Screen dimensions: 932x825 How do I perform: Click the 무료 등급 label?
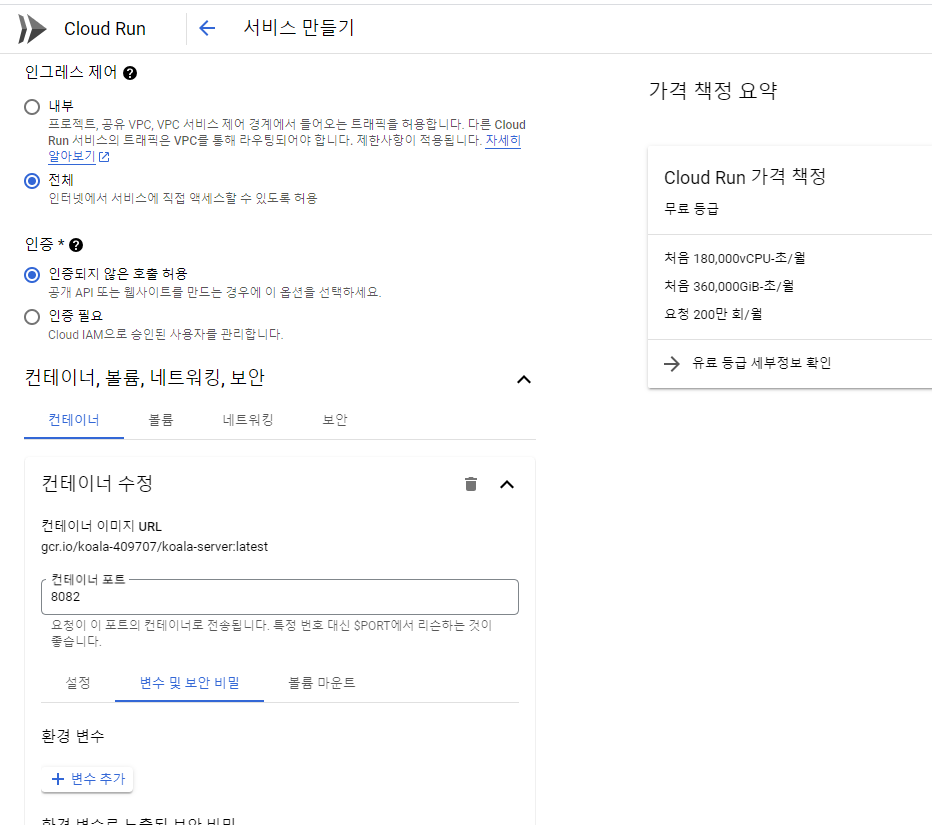point(691,209)
